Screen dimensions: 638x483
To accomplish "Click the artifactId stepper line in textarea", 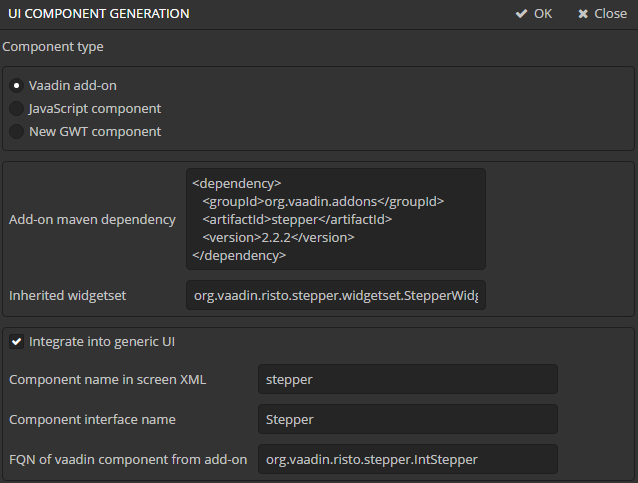I will (296, 219).
